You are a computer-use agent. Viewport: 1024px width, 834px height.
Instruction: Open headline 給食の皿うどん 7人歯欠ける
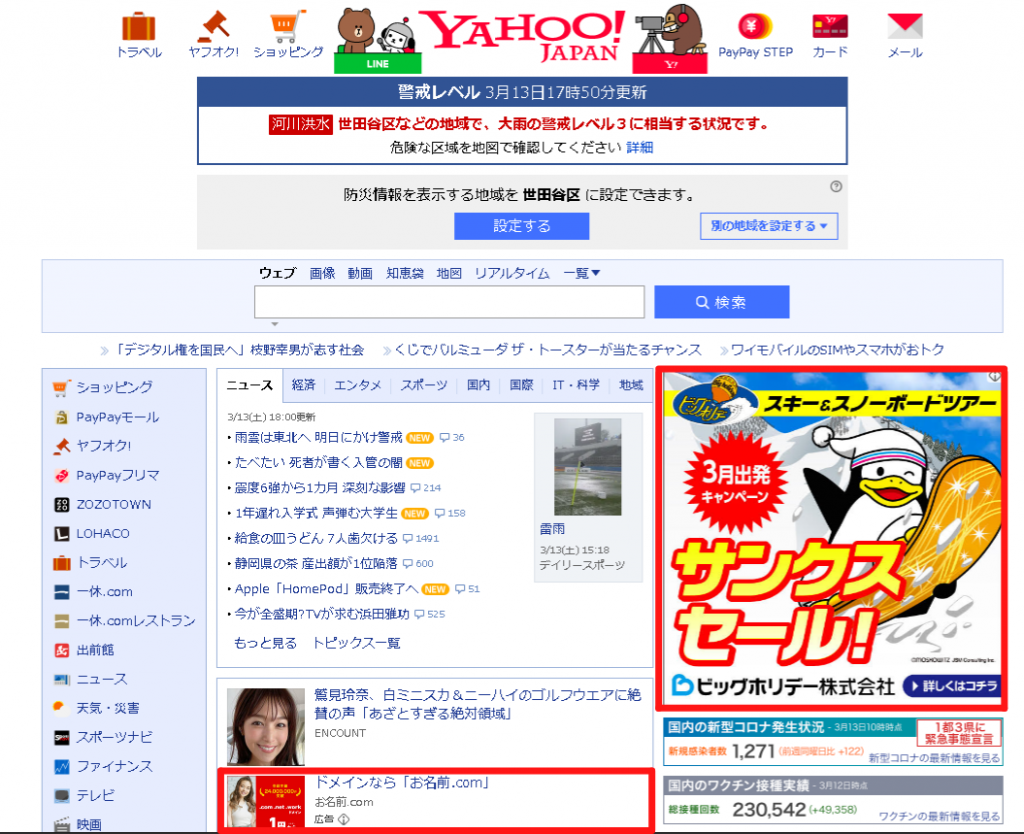pyautogui.click(x=315, y=538)
